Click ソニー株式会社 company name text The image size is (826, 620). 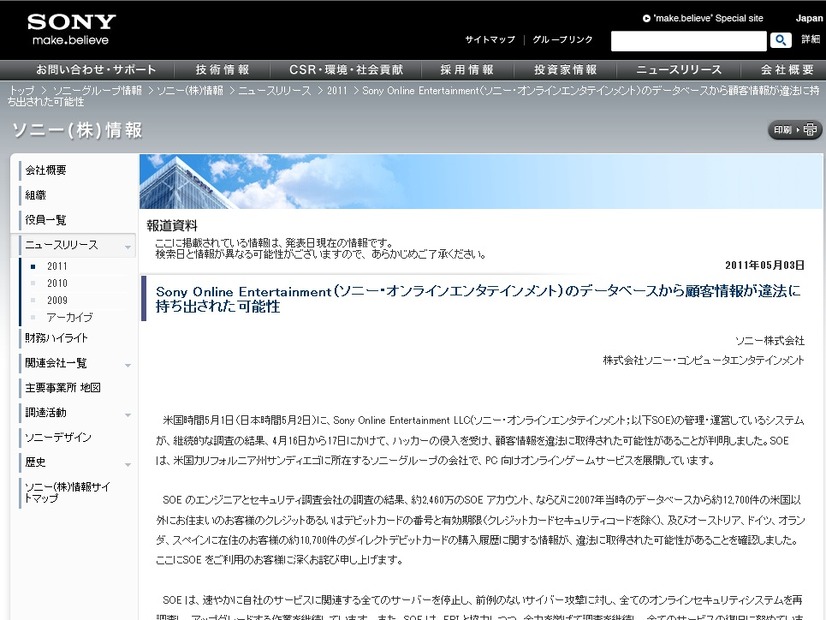(x=770, y=341)
